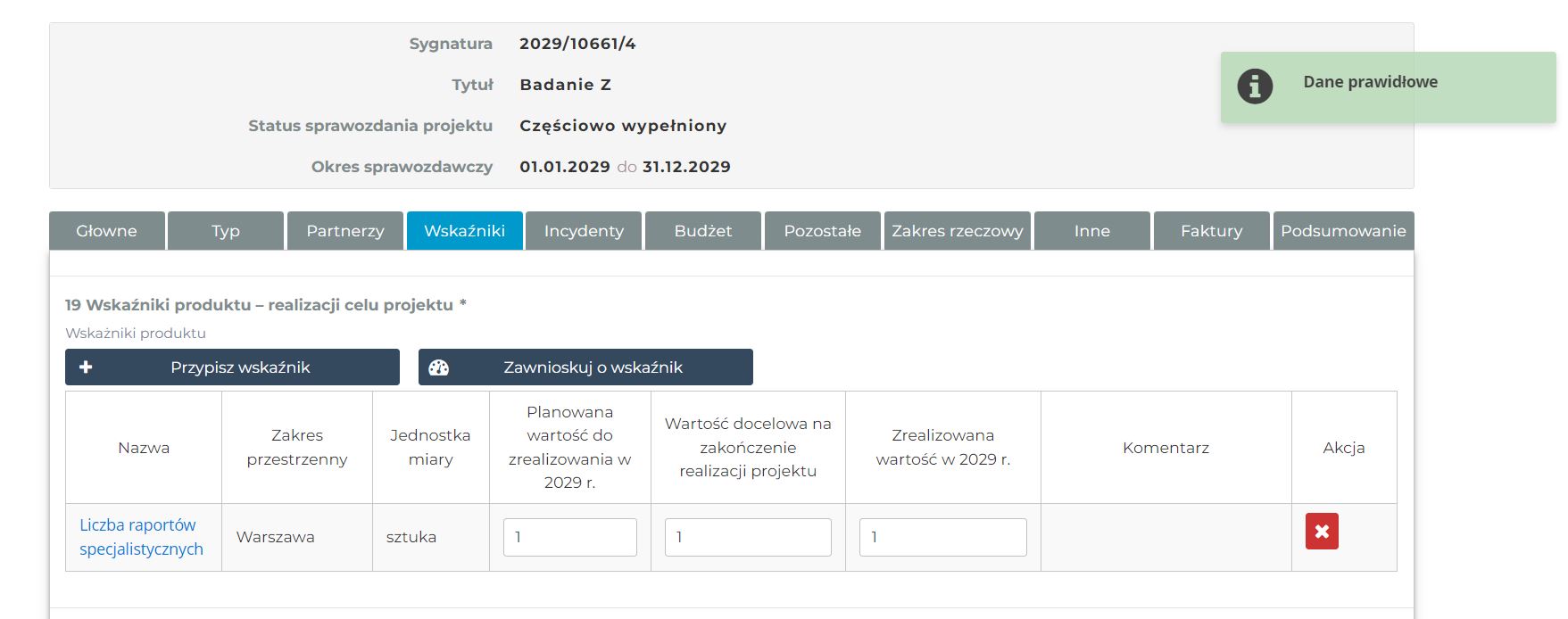1568x619 pixels.
Task: Go to the Partnerzy tab
Action: pos(345,231)
